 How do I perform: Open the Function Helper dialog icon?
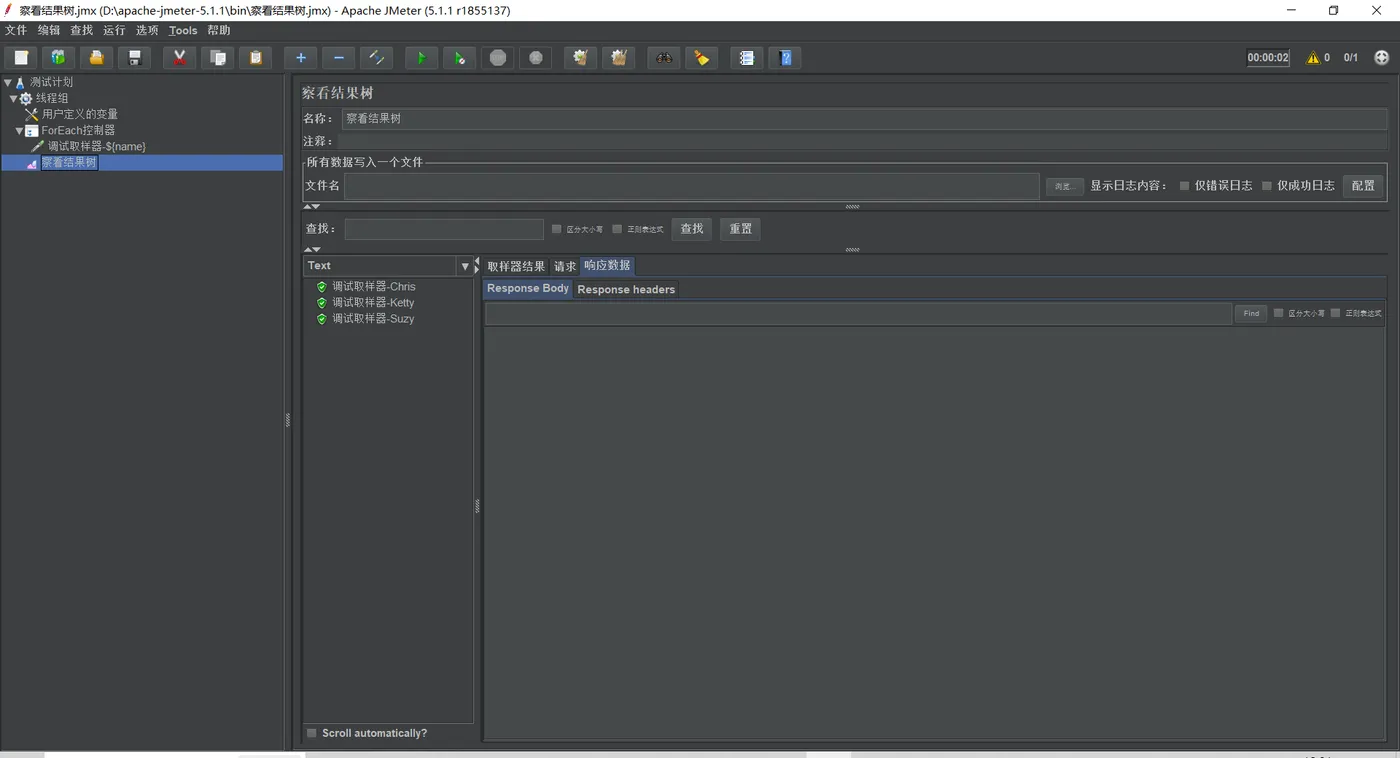[746, 58]
